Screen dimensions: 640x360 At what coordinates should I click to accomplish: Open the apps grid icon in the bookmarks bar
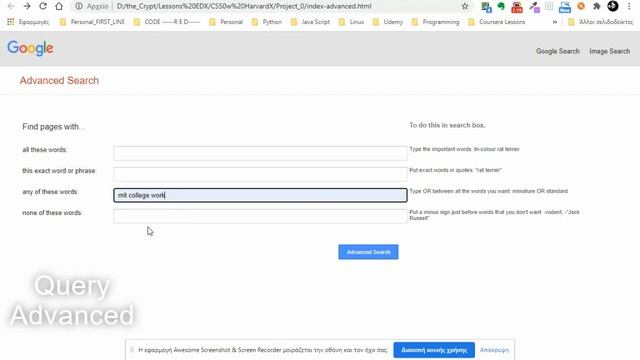tap(11, 22)
